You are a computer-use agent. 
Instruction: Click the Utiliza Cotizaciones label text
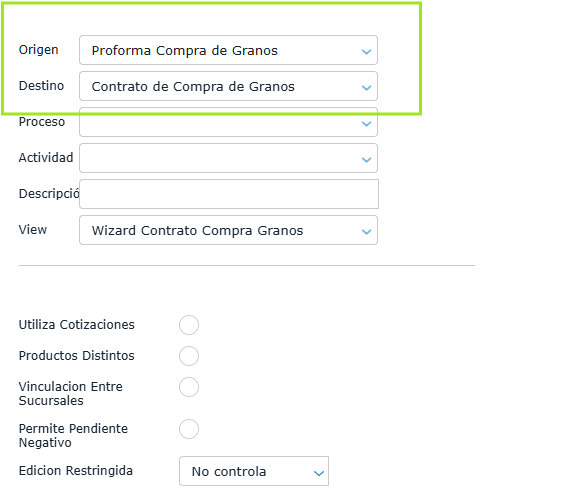(77, 325)
